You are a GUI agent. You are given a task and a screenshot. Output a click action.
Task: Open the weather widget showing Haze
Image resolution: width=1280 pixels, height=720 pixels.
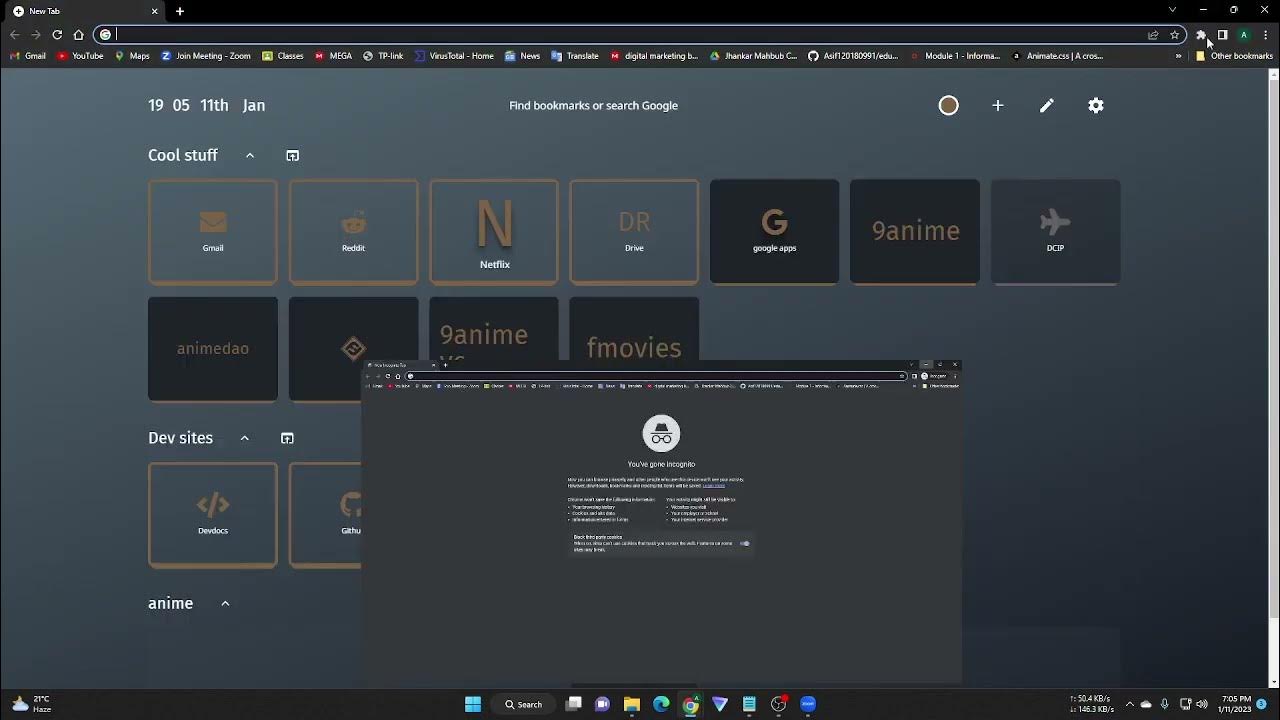[32, 704]
